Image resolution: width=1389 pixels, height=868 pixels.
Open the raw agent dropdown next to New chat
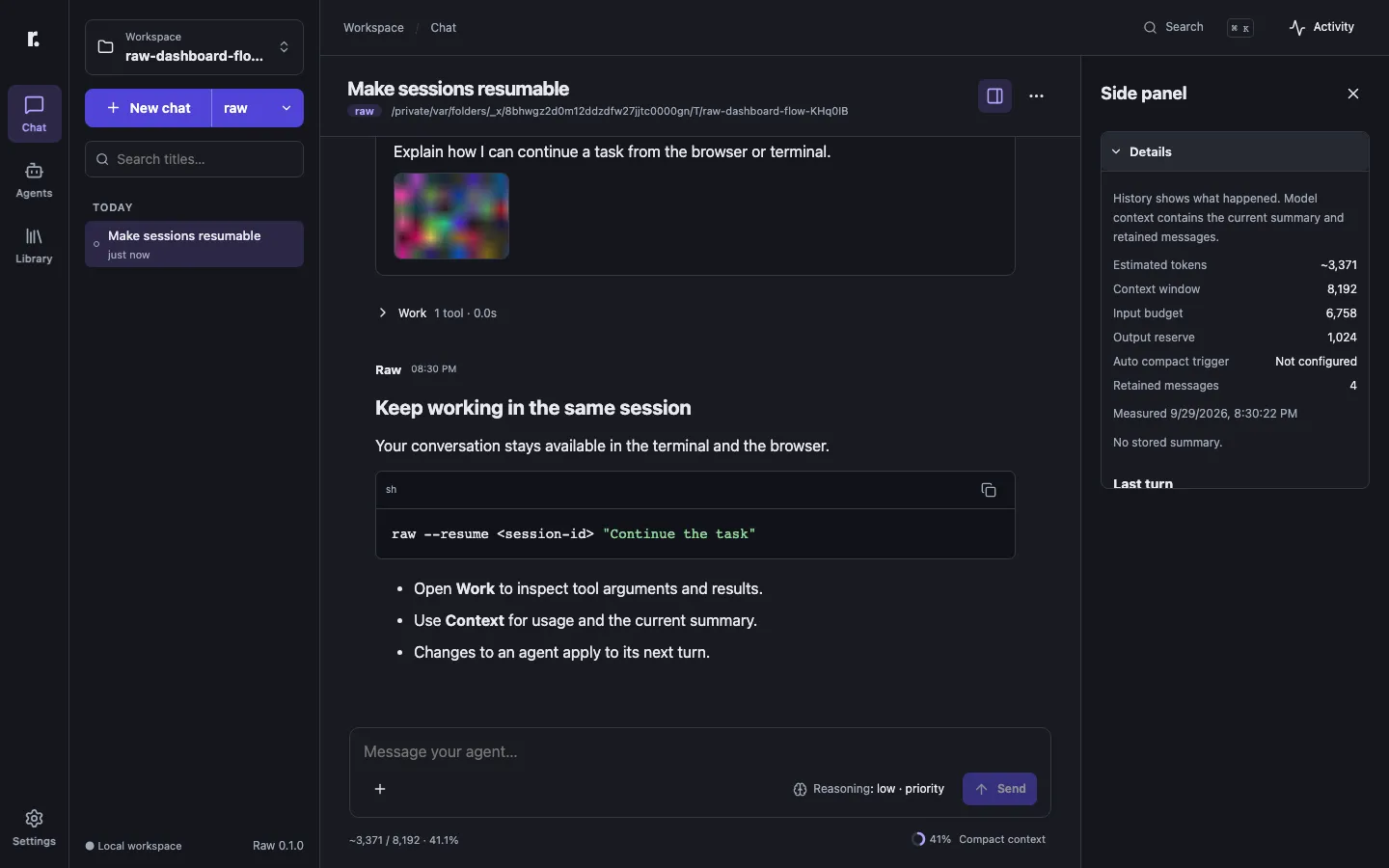(258, 108)
